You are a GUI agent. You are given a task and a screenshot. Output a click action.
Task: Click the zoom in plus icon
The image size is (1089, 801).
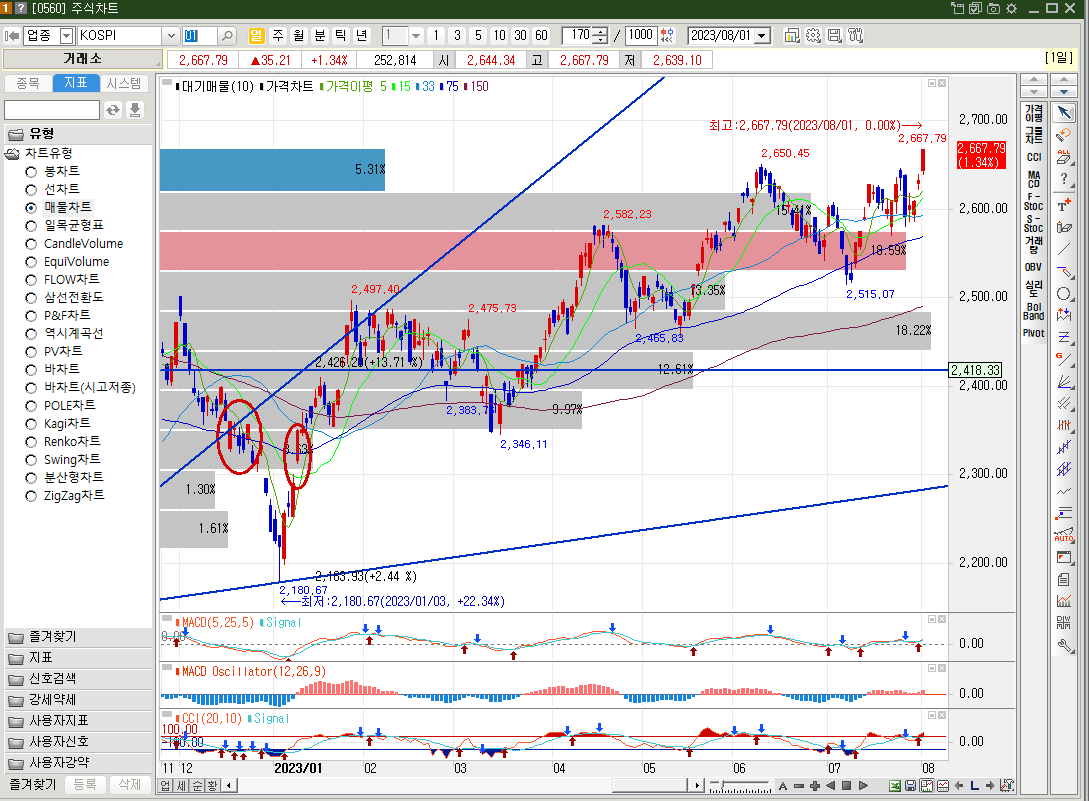point(815,786)
